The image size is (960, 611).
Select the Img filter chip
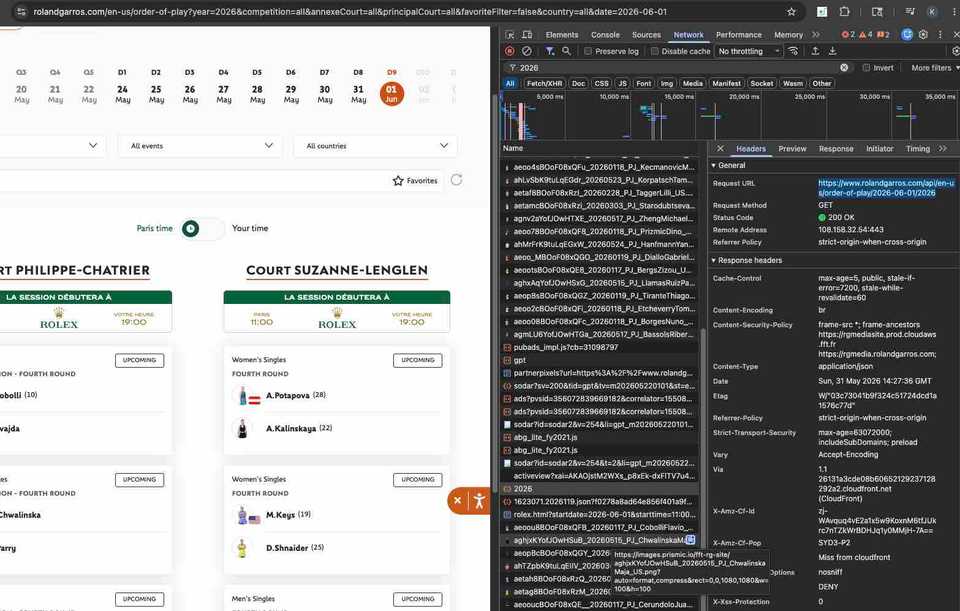click(666, 83)
